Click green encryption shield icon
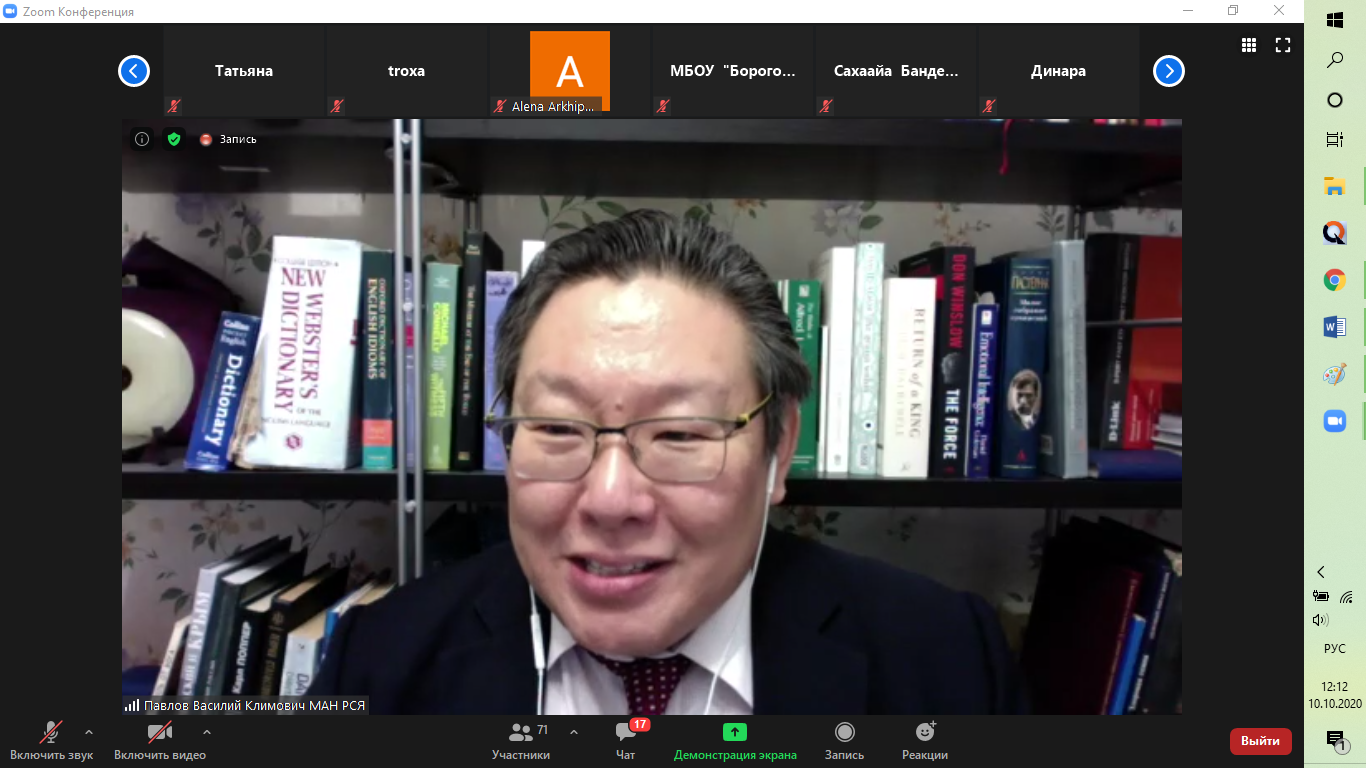Screen dimensions: 1366x768 (x=174, y=139)
